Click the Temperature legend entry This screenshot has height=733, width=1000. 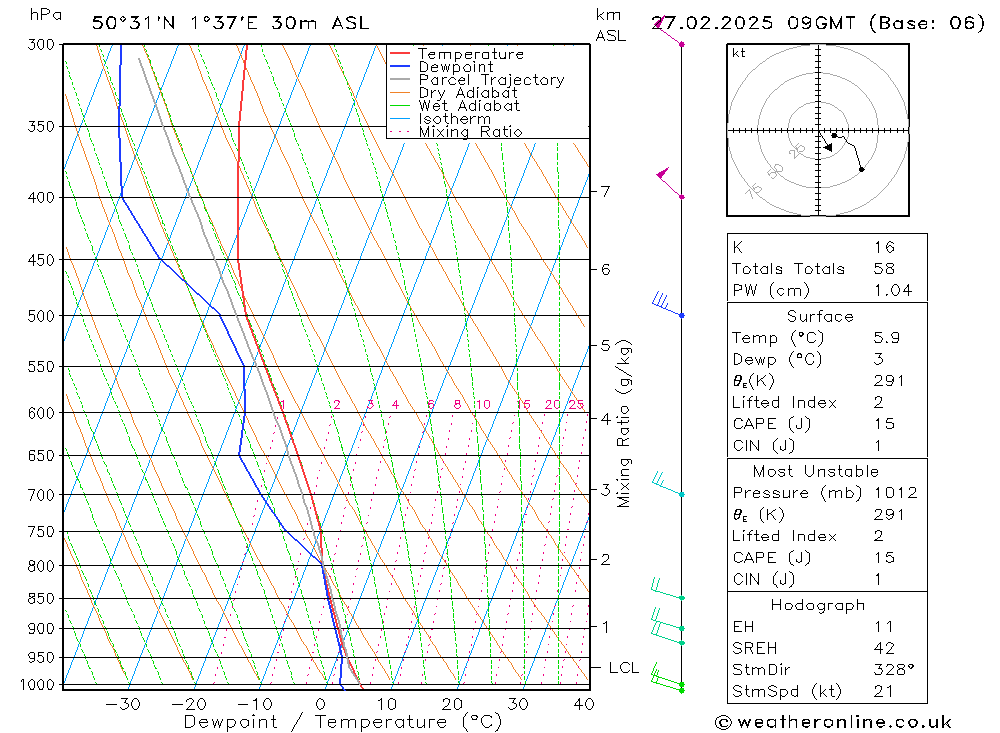[471, 54]
